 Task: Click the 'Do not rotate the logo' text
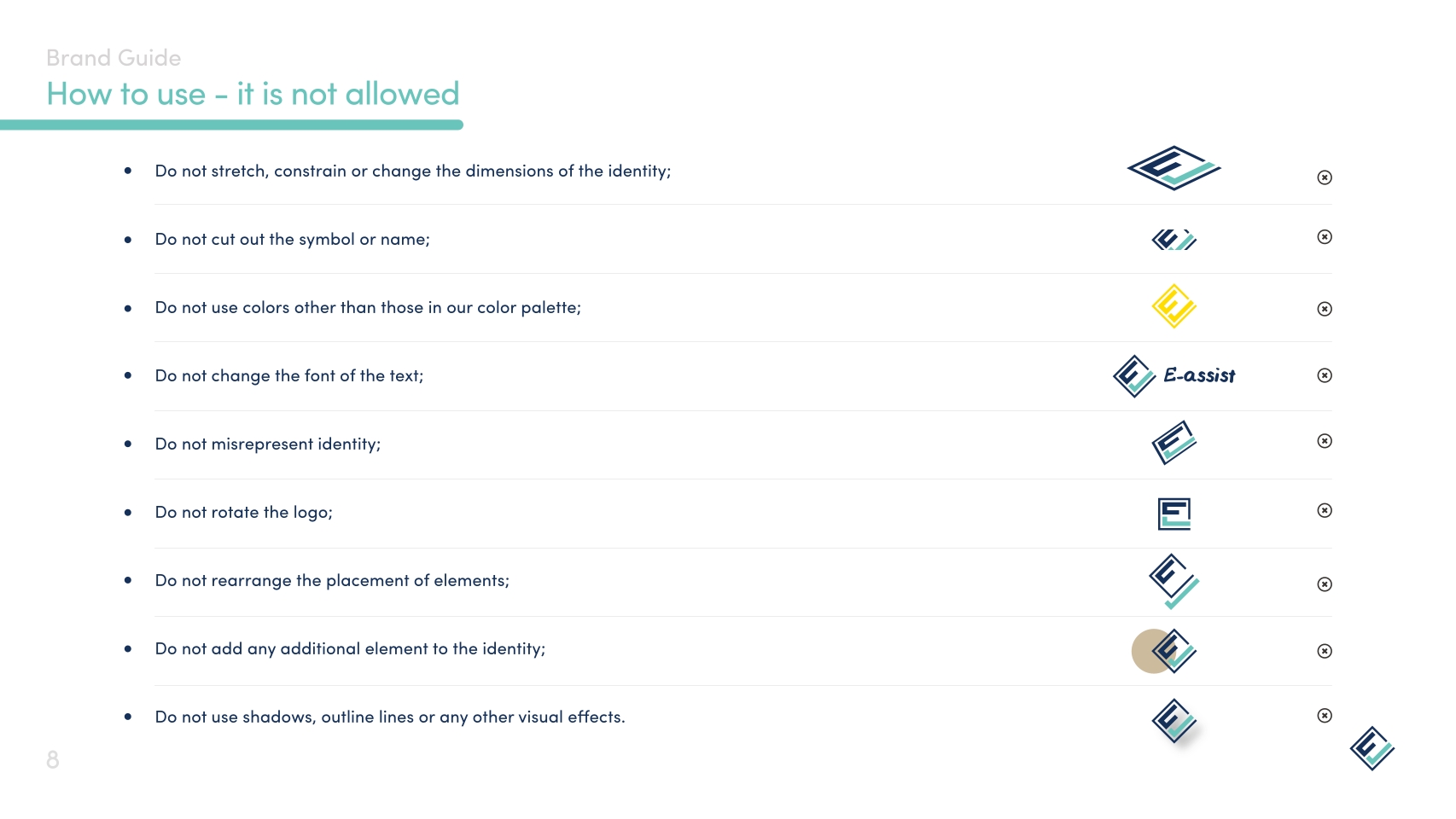(243, 513)
